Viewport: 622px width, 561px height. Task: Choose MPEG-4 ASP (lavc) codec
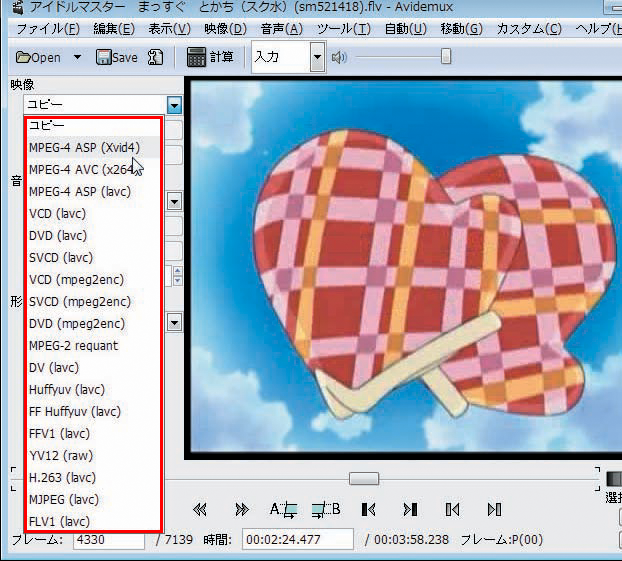[x=93, y=192]
